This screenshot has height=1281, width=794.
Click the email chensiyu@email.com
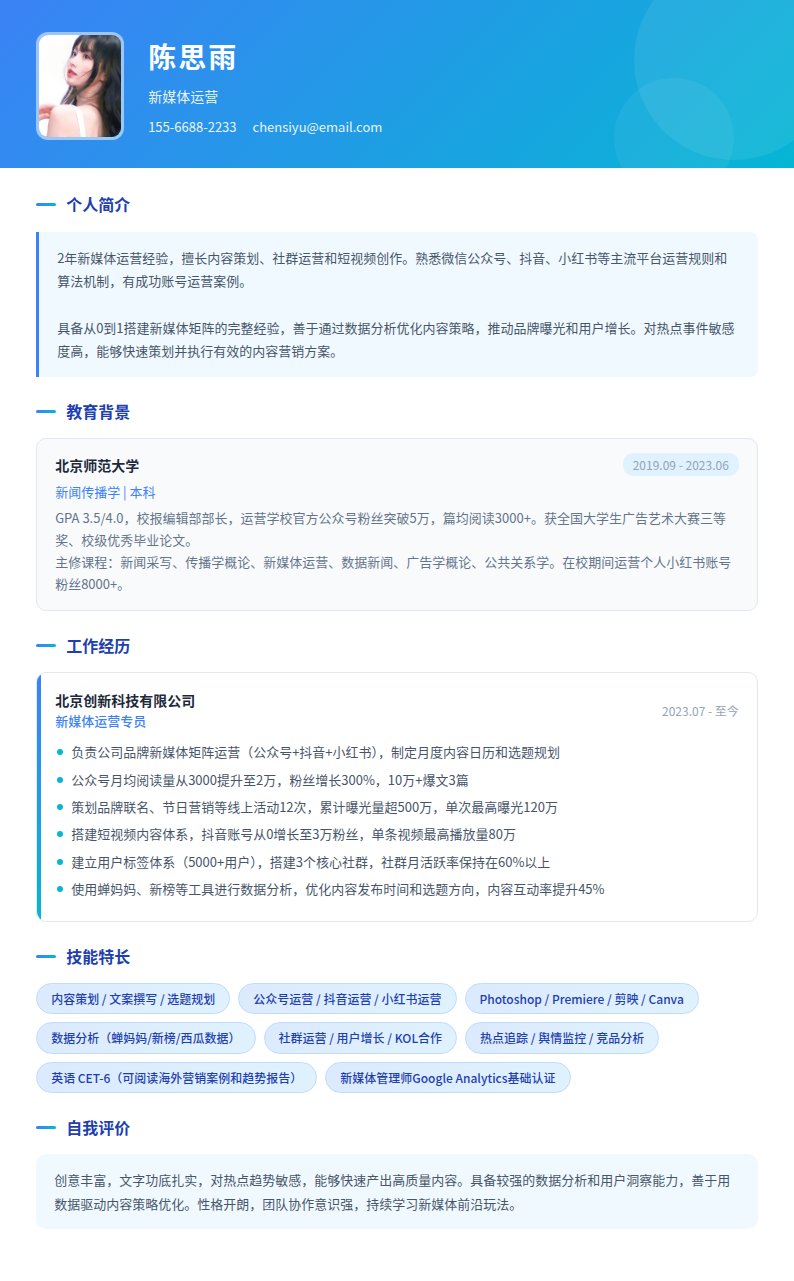click(317, 127)
